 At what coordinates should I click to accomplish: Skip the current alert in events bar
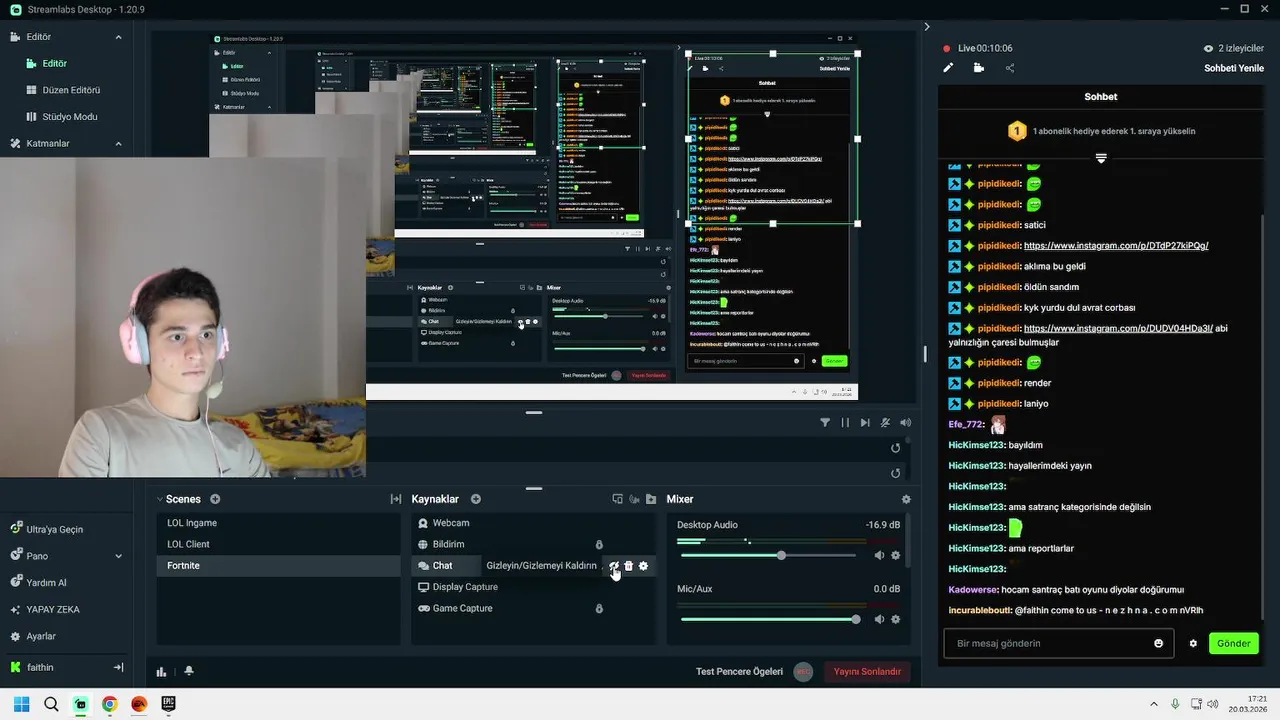click(x=865, y=423)
